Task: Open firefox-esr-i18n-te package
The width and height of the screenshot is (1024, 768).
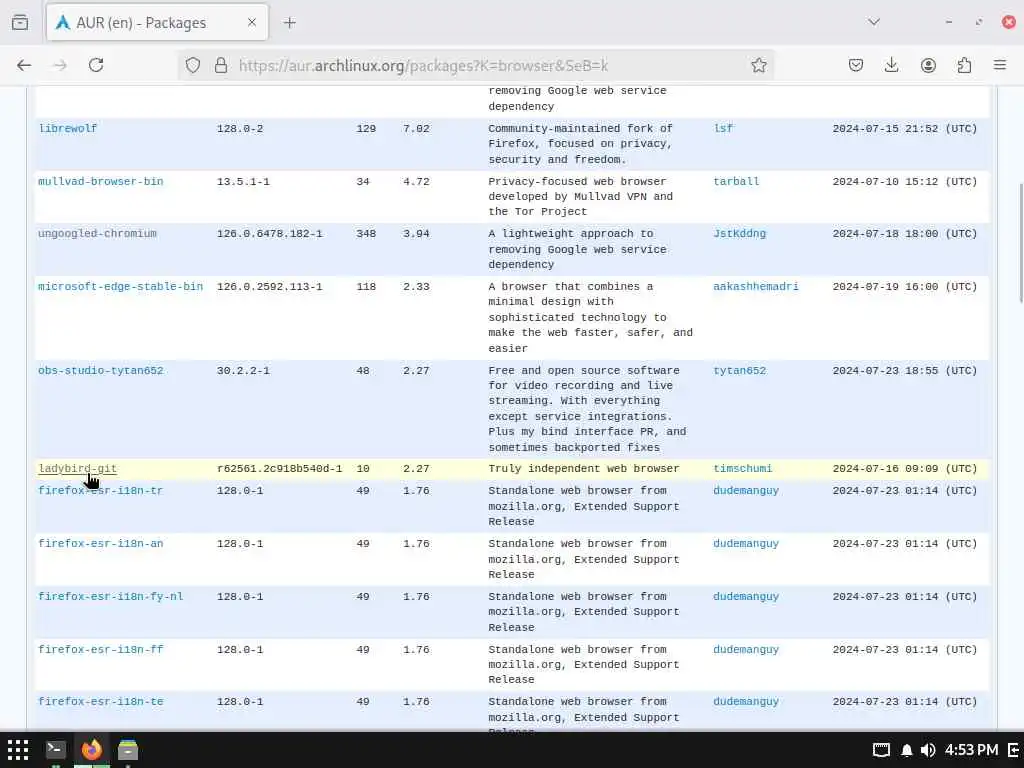Action: (101, 702)
